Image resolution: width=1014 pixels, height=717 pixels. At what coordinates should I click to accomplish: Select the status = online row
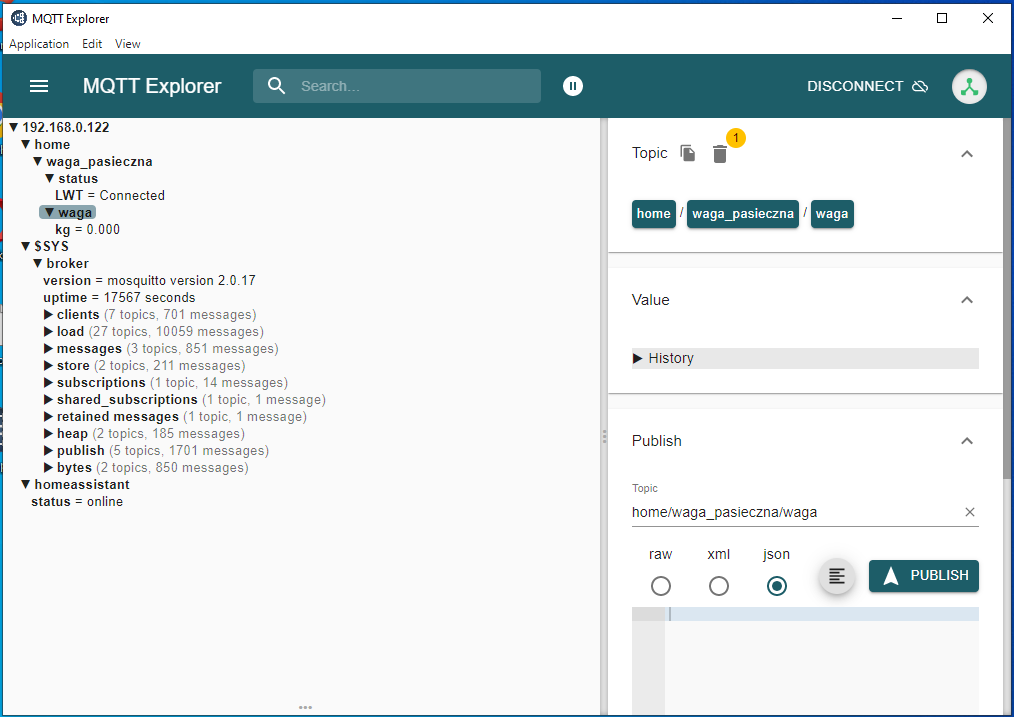(x=77, y=502)
